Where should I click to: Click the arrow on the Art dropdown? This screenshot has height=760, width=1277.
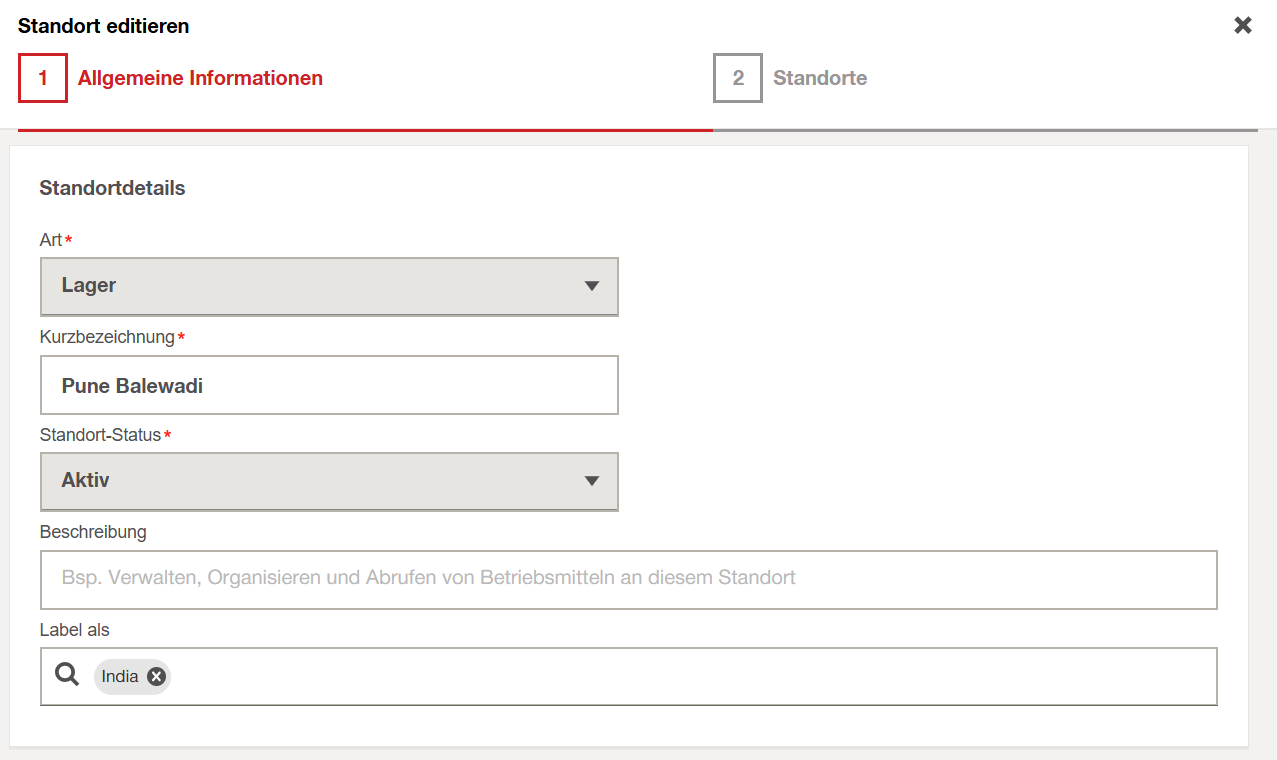click(592, 286)
